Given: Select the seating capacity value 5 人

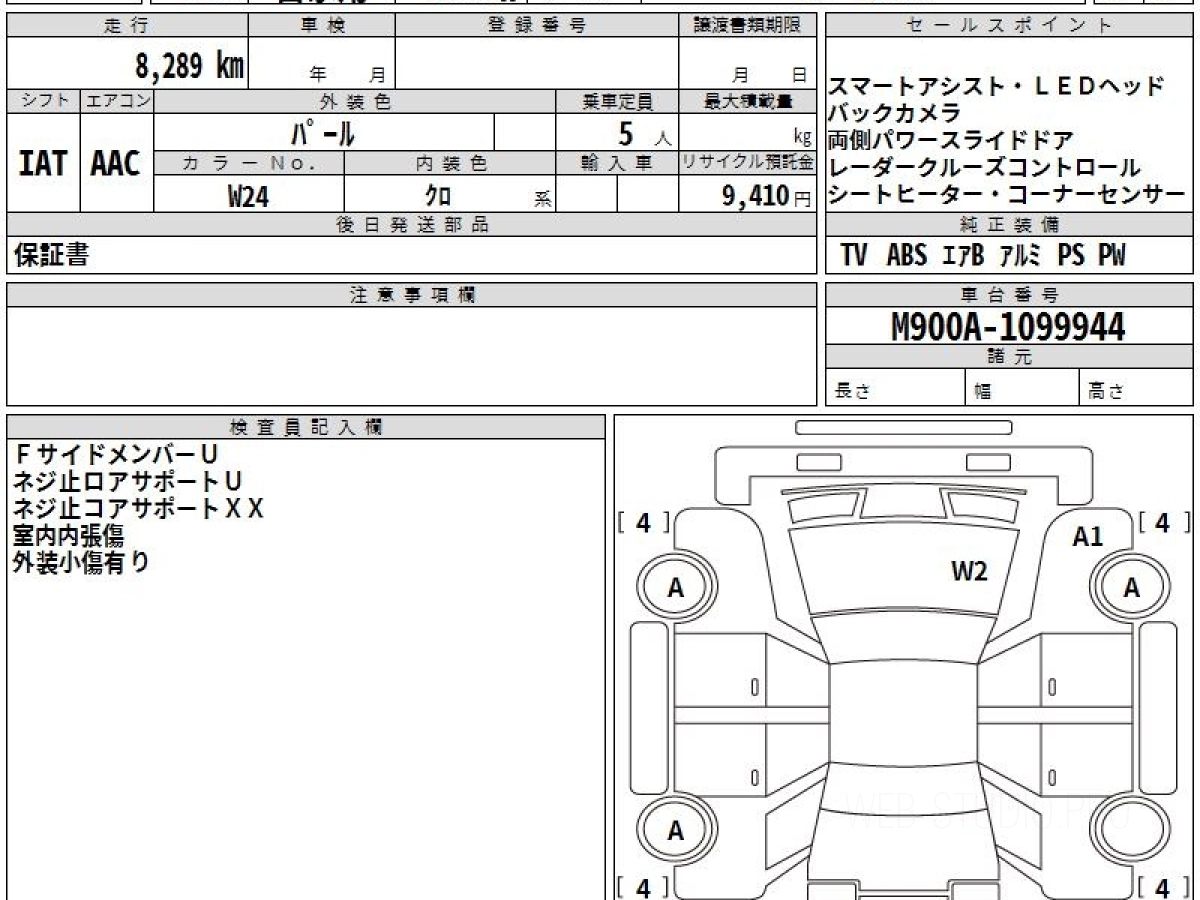Looking at the screenshot, I should [643, 132].
